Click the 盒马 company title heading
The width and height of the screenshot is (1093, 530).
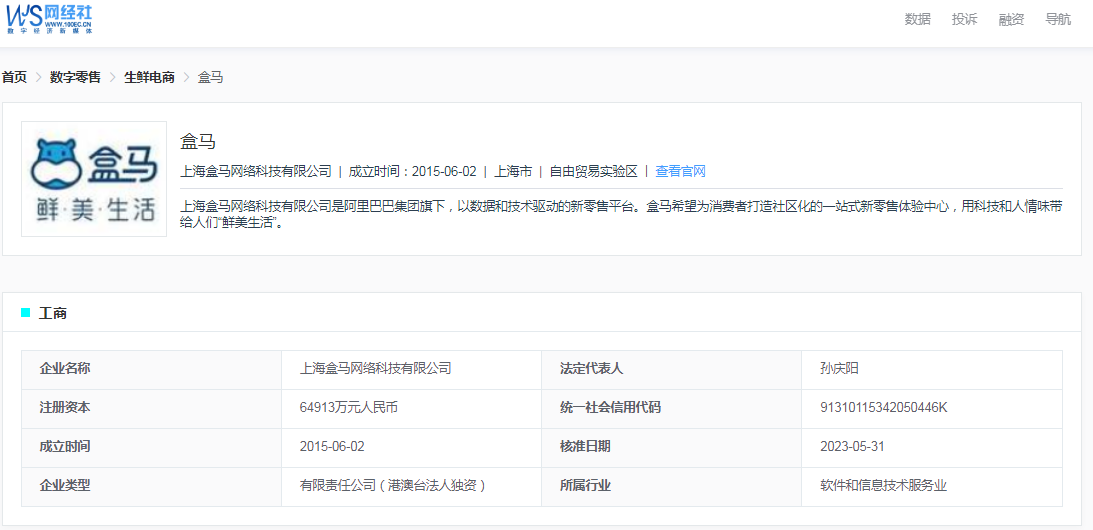(198, 142)
